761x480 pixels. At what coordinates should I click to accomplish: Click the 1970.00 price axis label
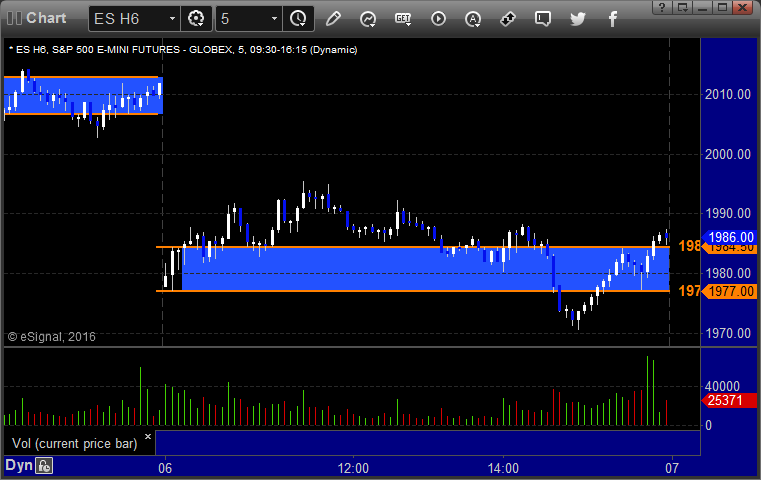pos(728,333)
